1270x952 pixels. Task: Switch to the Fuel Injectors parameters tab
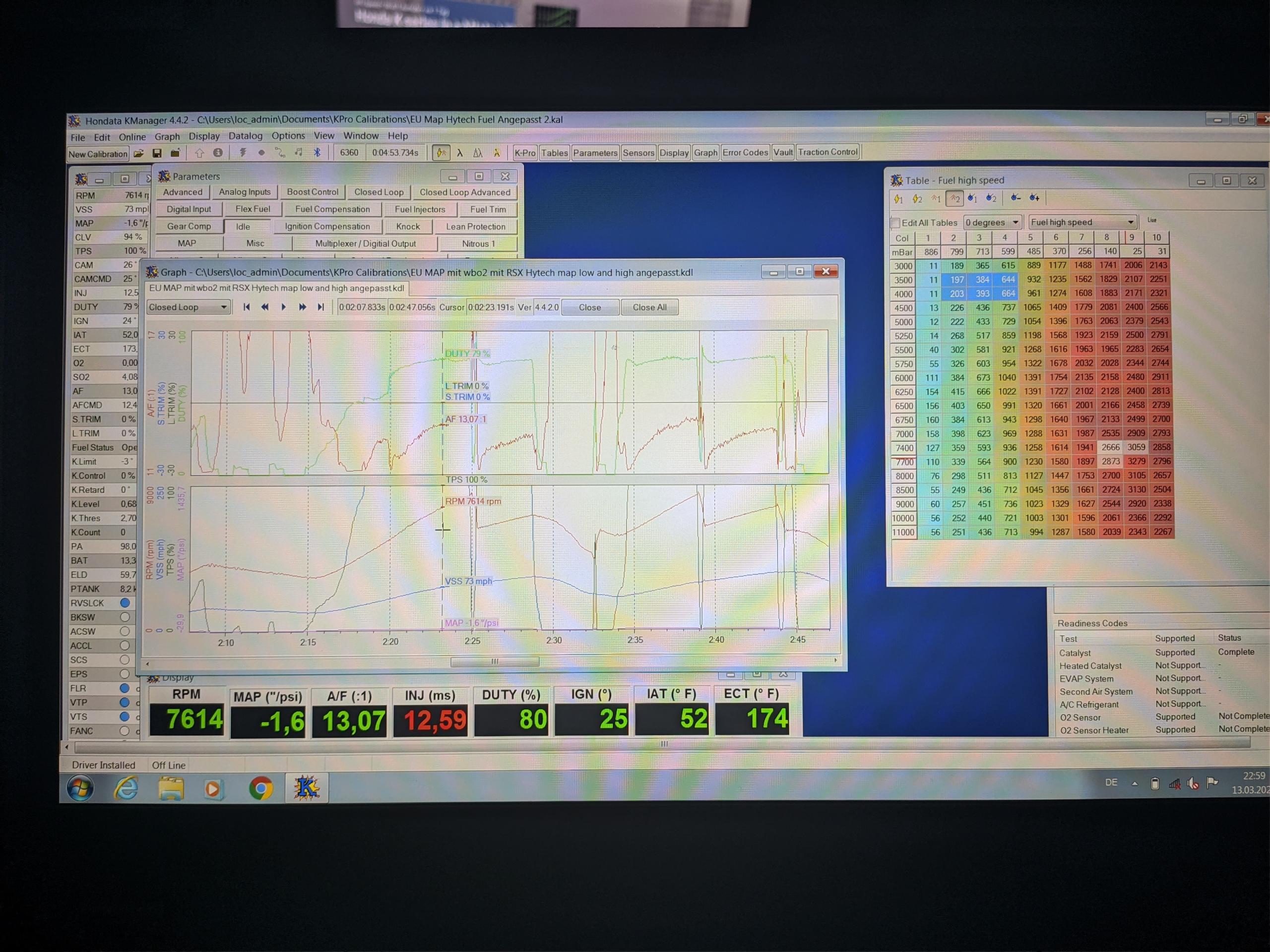420,209
